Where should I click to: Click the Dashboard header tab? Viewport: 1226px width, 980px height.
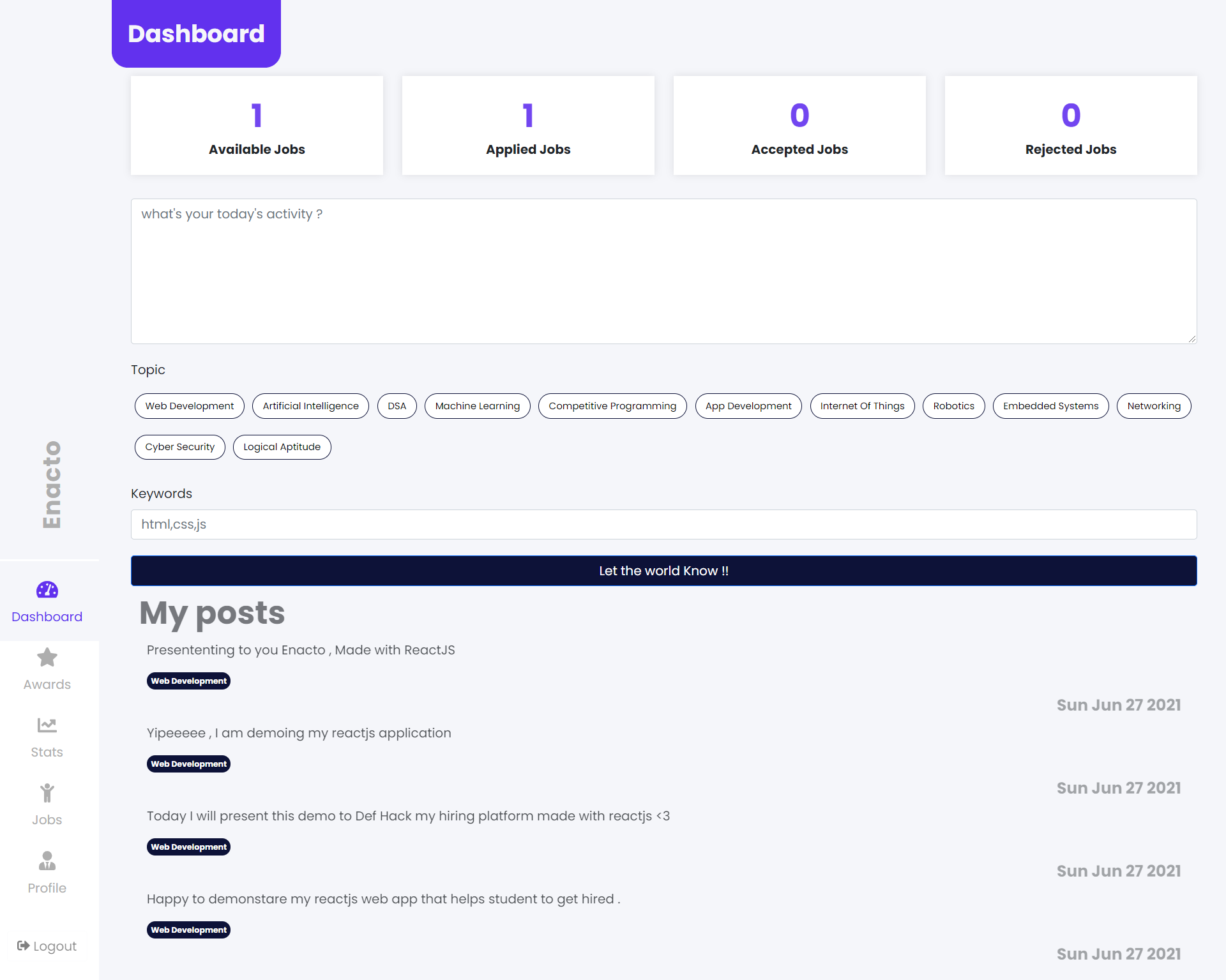click(196, 34)
